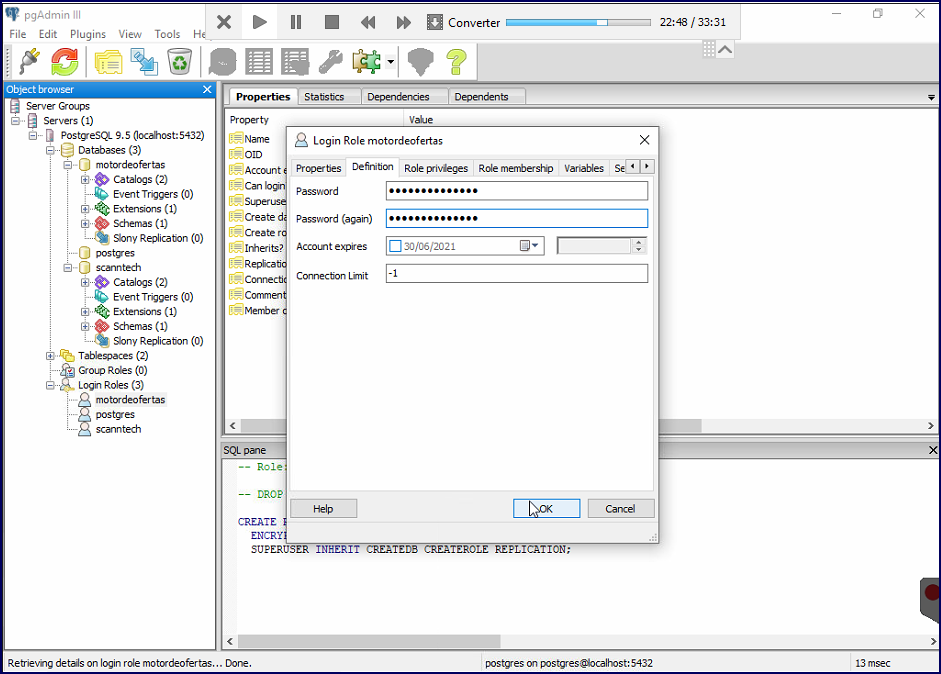The image size is (941, 674).
Task: Collapse the Login Roles (3) node
Action: coord(50,385)
